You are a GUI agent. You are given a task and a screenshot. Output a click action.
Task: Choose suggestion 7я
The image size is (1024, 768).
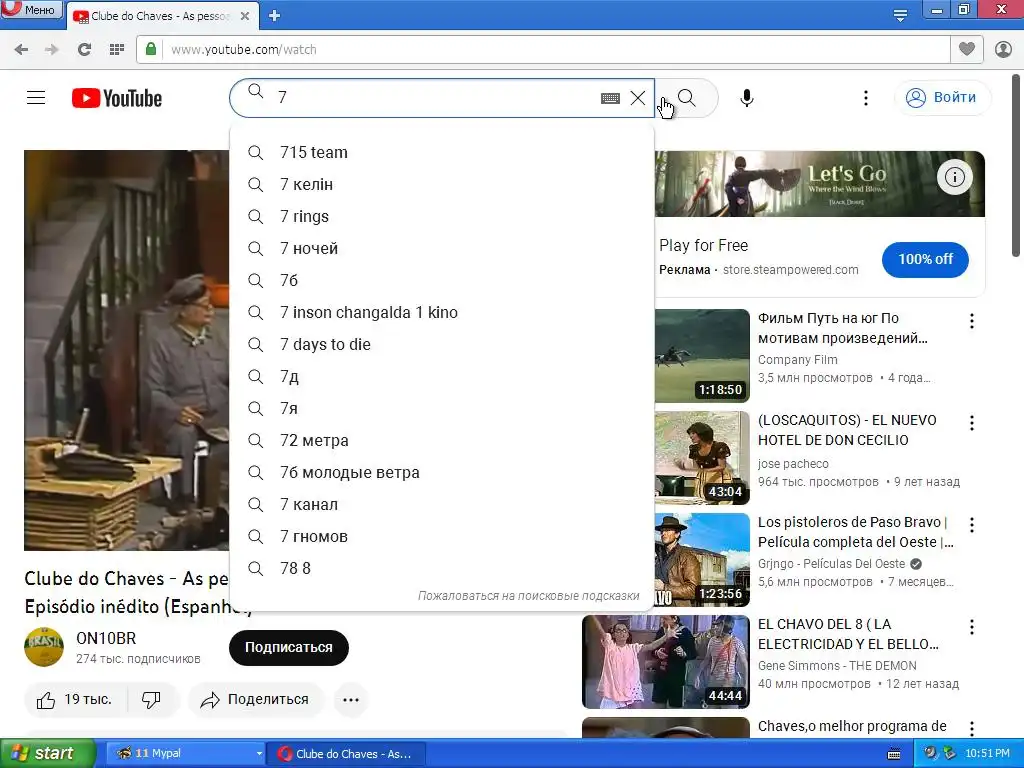point(441,408)
